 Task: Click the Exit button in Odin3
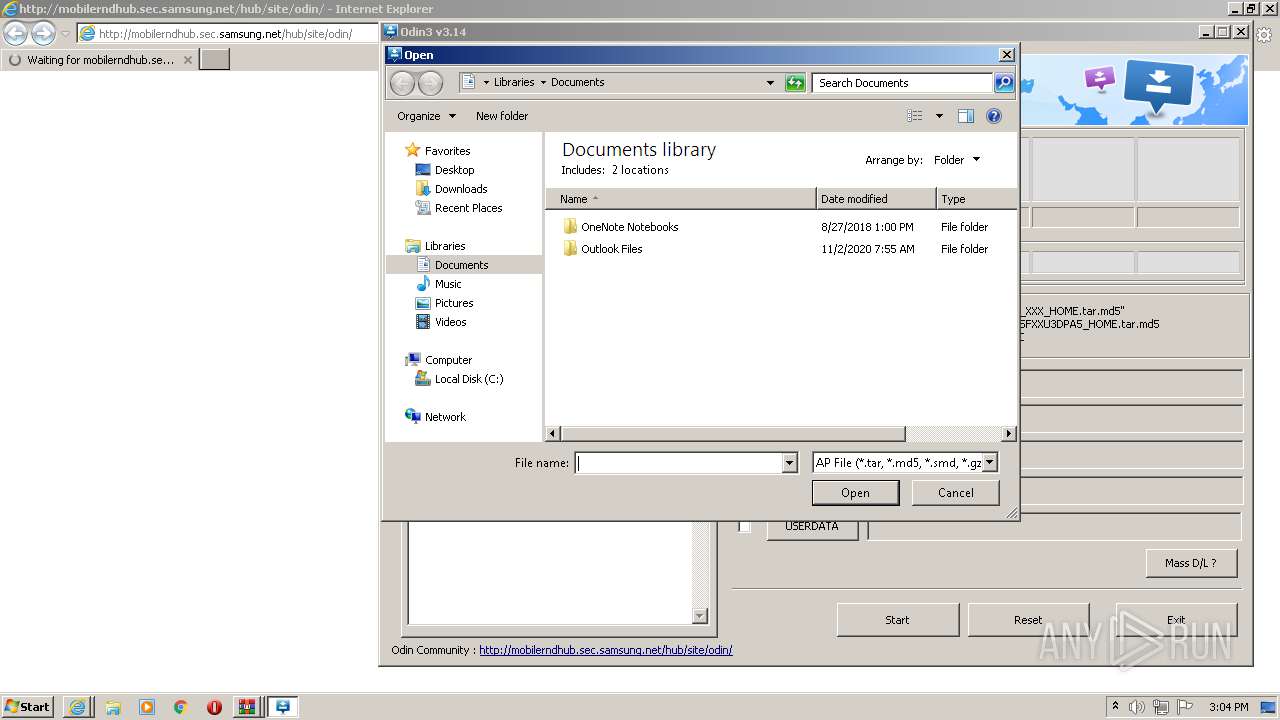click(1176, 620)
